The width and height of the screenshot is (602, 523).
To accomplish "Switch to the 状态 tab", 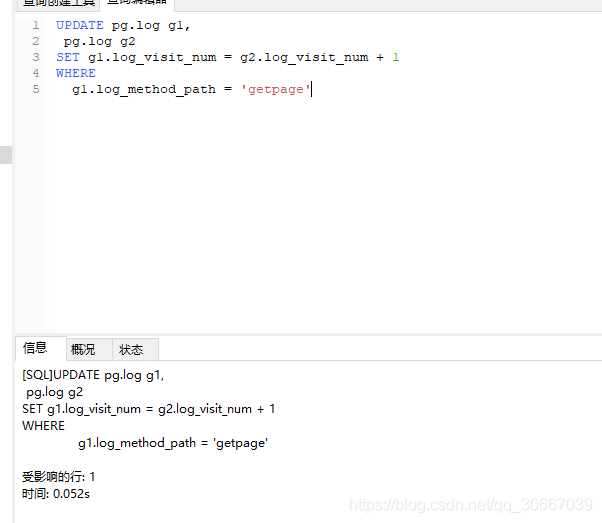I will click(135, 349).
